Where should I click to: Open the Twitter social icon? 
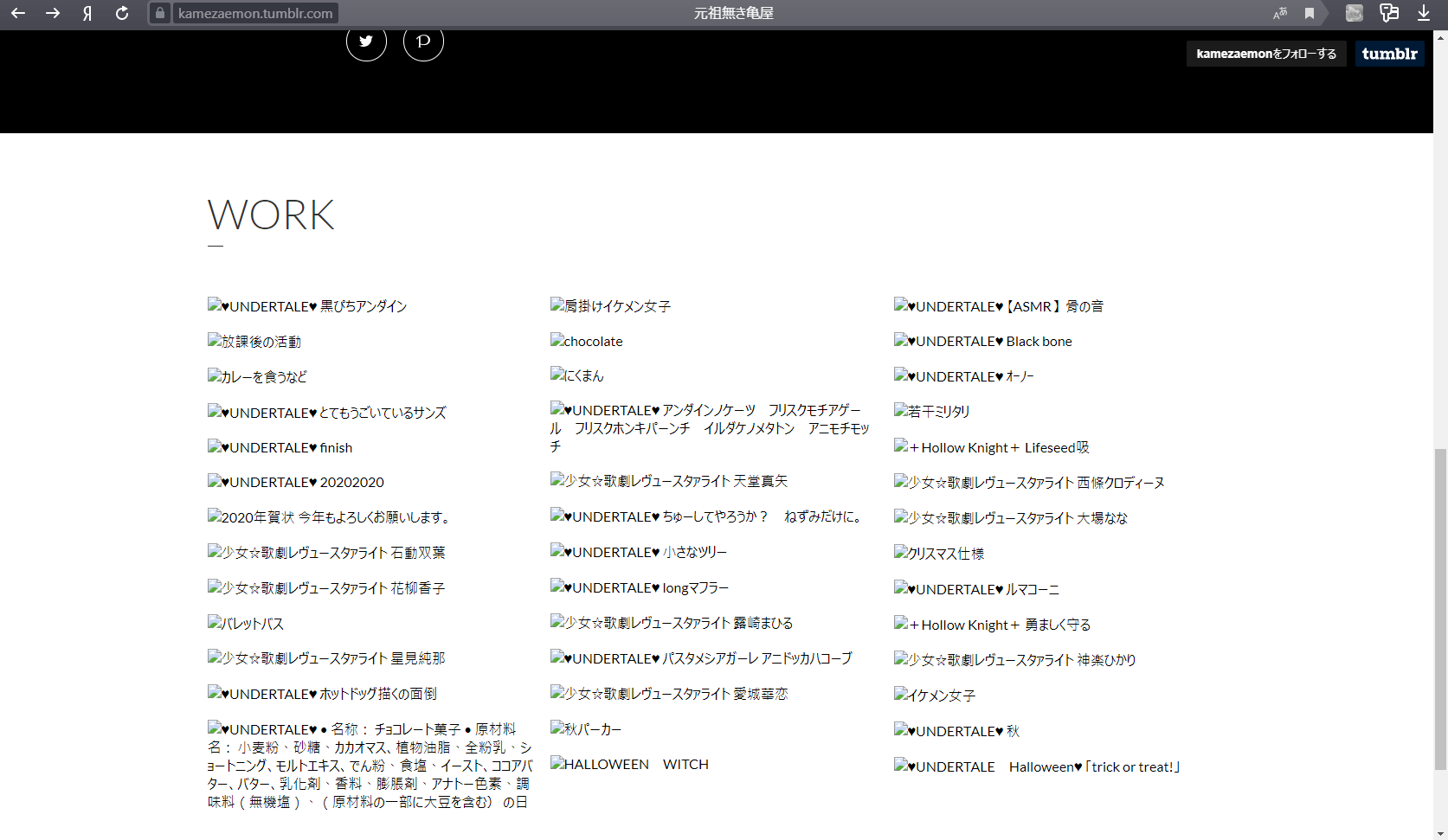coord(366,41)
